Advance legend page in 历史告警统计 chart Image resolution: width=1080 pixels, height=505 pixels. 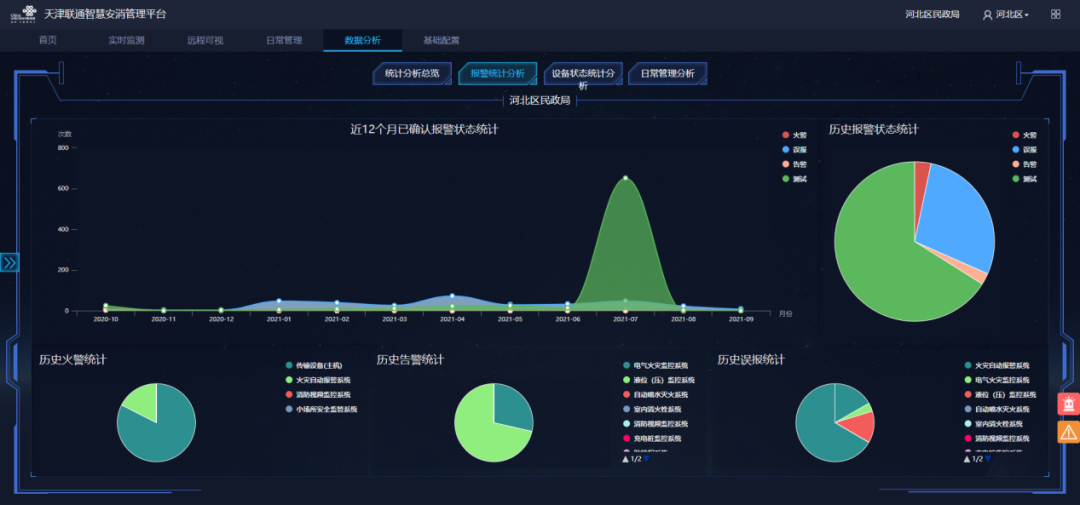tap(646, 459)
